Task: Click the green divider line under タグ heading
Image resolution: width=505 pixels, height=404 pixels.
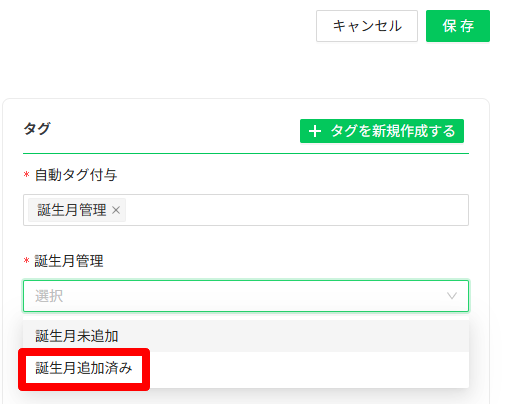Action: click(246, 154)
